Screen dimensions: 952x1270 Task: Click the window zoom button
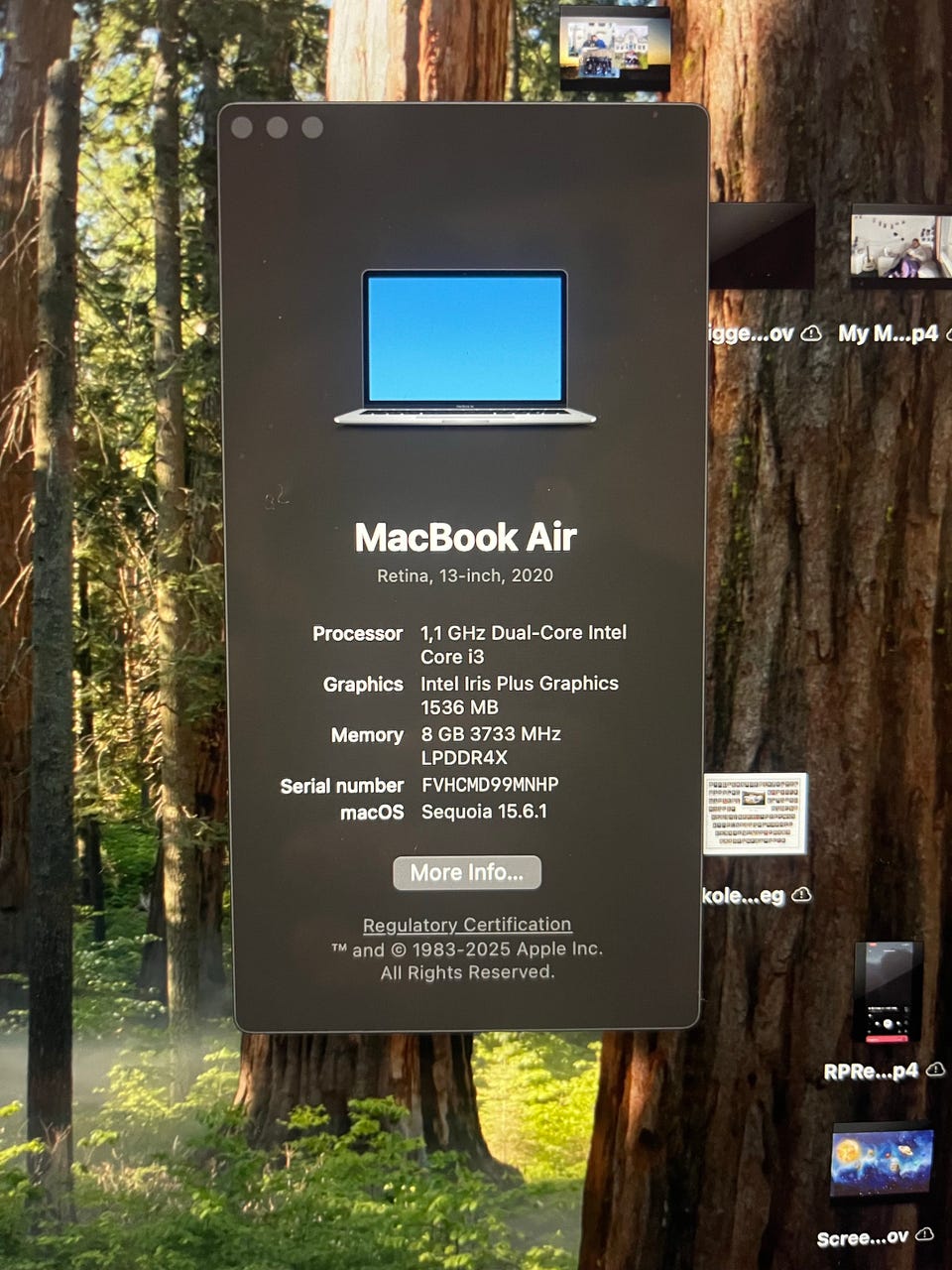tap(312, 127)
